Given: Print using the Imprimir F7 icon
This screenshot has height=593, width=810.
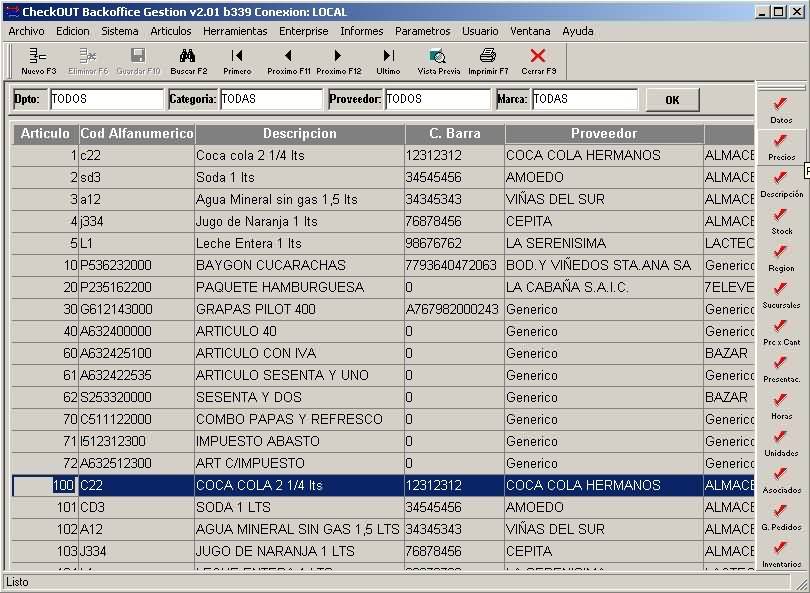Looking at the screenshot, I should point(488,61).
